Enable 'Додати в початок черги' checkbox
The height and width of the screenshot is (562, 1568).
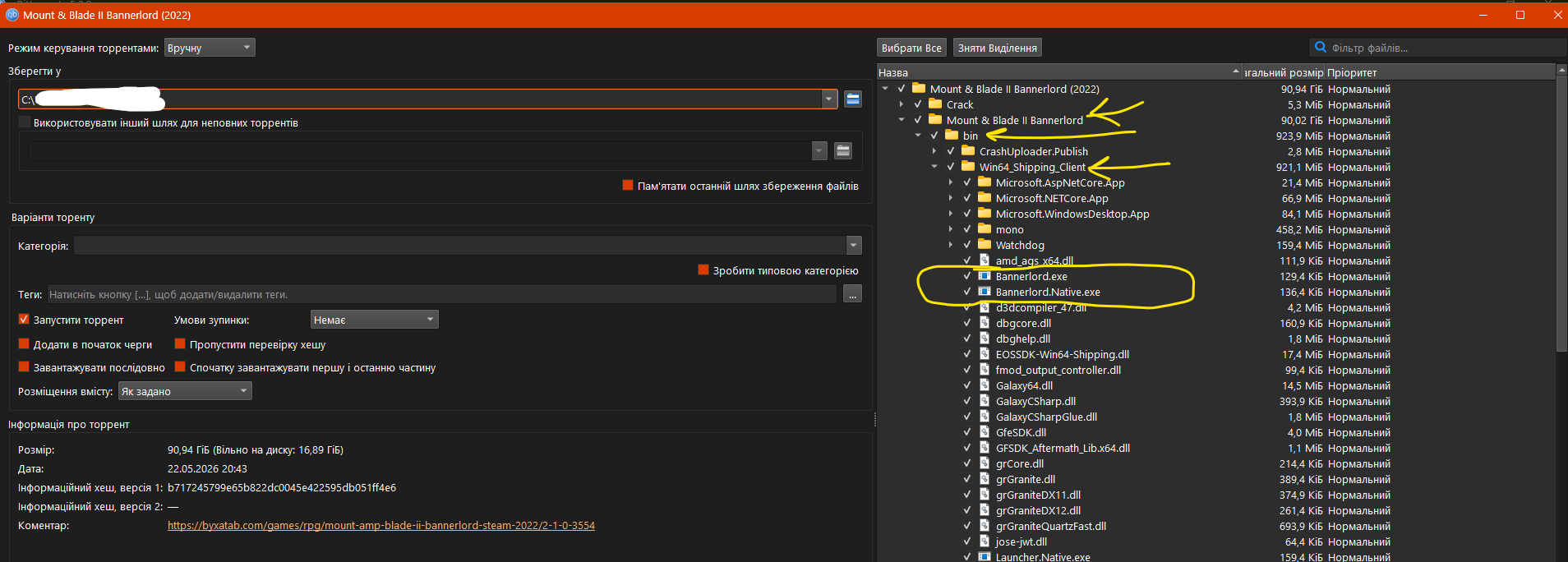coord(24,344)
